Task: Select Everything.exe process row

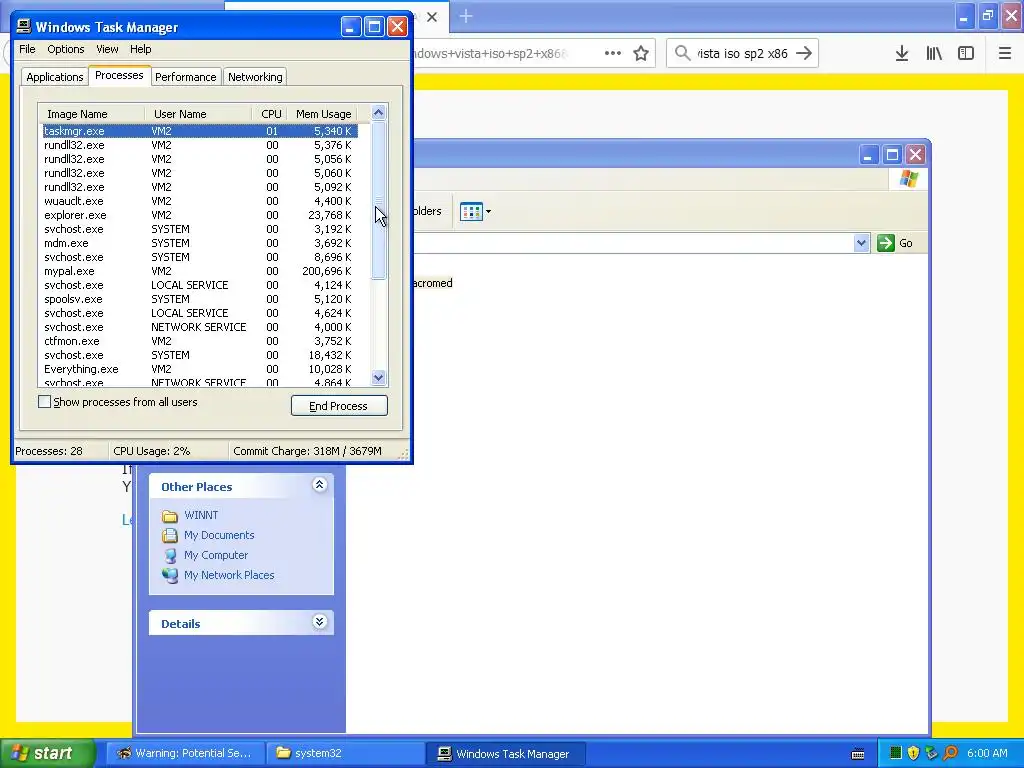Action: (200, 369)
